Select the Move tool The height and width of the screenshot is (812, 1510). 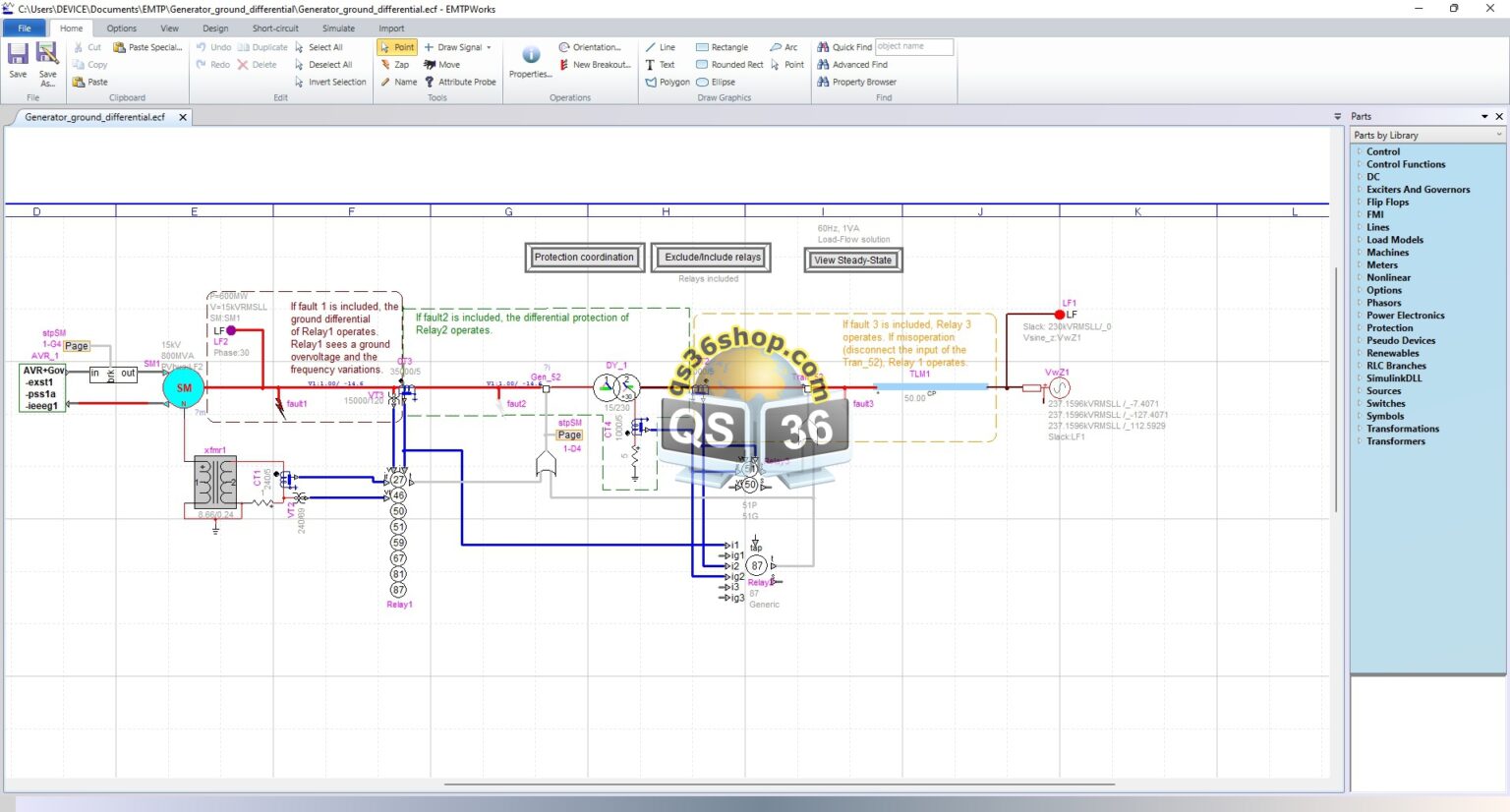pyautogui.click(x=446, y=64)
